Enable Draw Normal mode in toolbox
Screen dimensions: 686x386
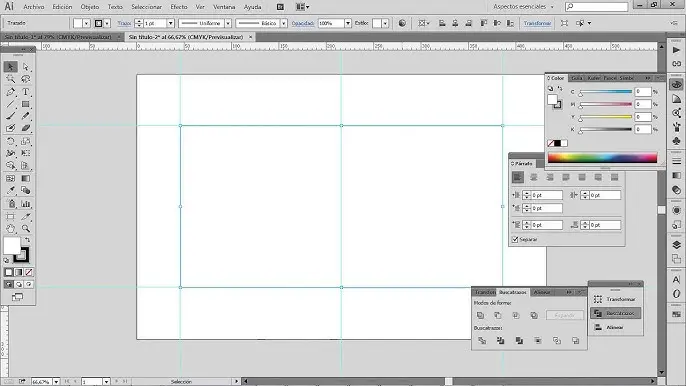coord(8,284)
